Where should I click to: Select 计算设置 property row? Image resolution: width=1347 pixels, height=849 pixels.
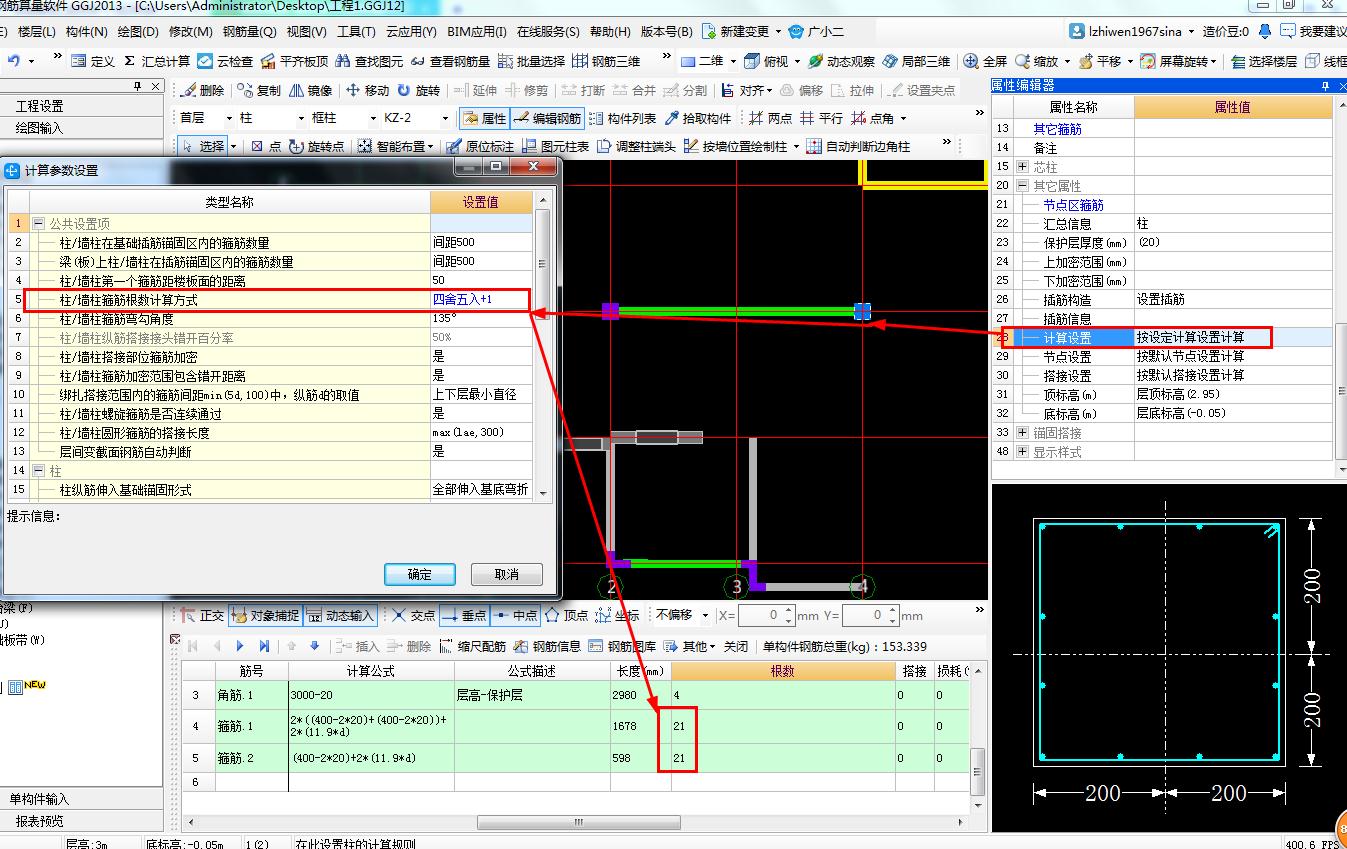1162,338
